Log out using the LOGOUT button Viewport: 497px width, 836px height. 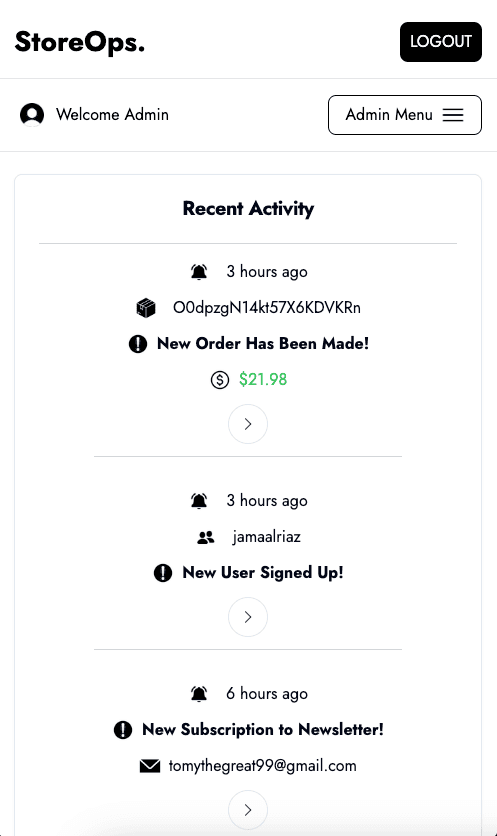[441, 42]
